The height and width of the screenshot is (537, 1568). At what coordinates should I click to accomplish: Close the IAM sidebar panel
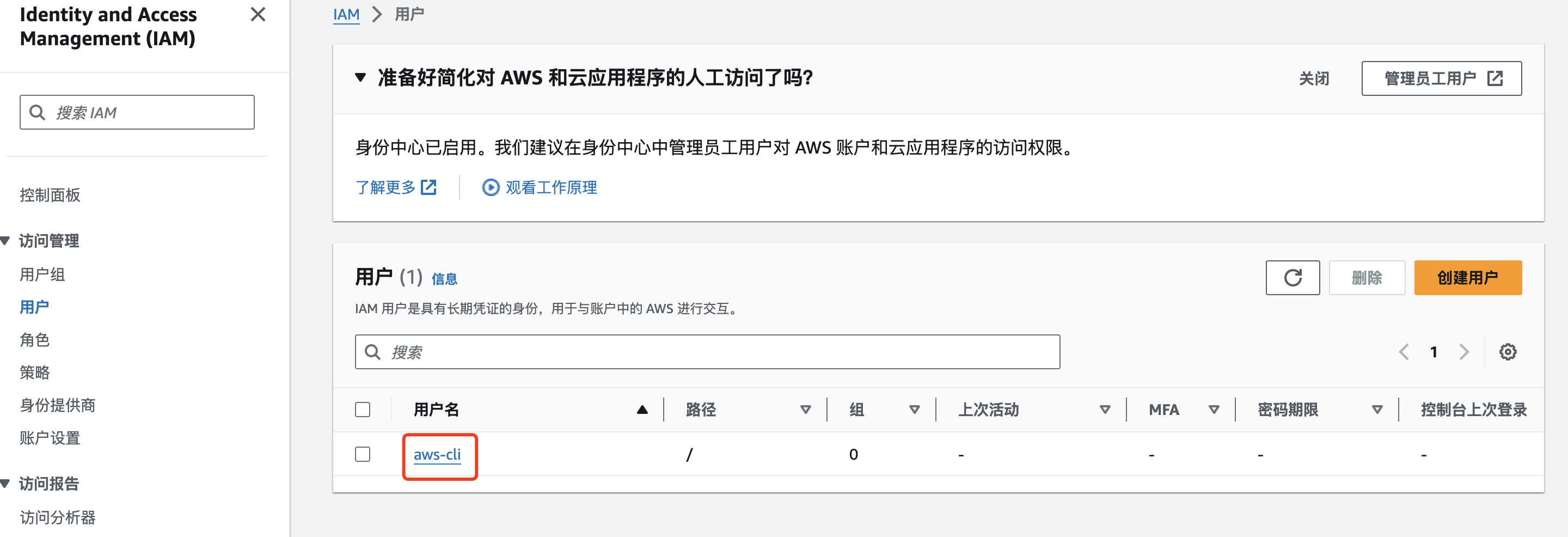click(258, 15)
